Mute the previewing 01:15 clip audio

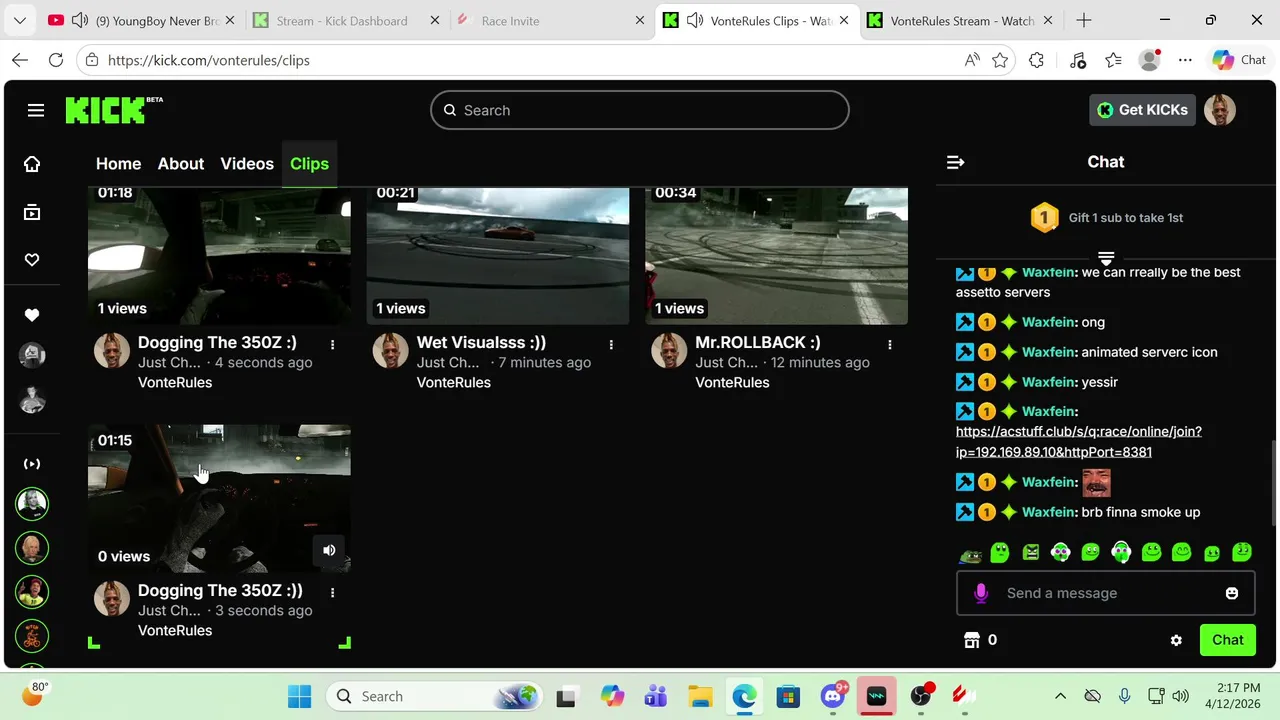click(329, 550)
